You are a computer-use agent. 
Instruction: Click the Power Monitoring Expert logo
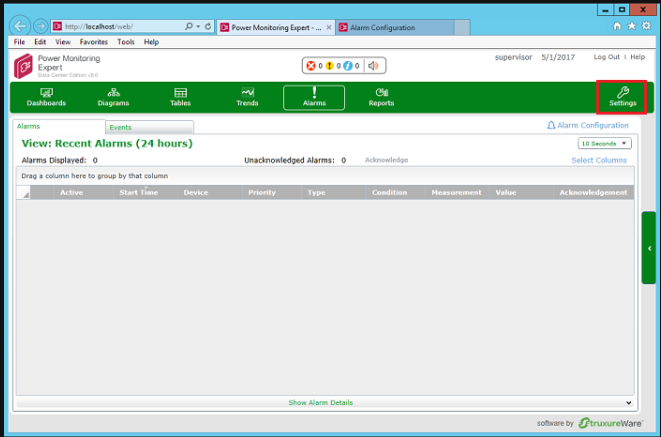click(23, 66)
